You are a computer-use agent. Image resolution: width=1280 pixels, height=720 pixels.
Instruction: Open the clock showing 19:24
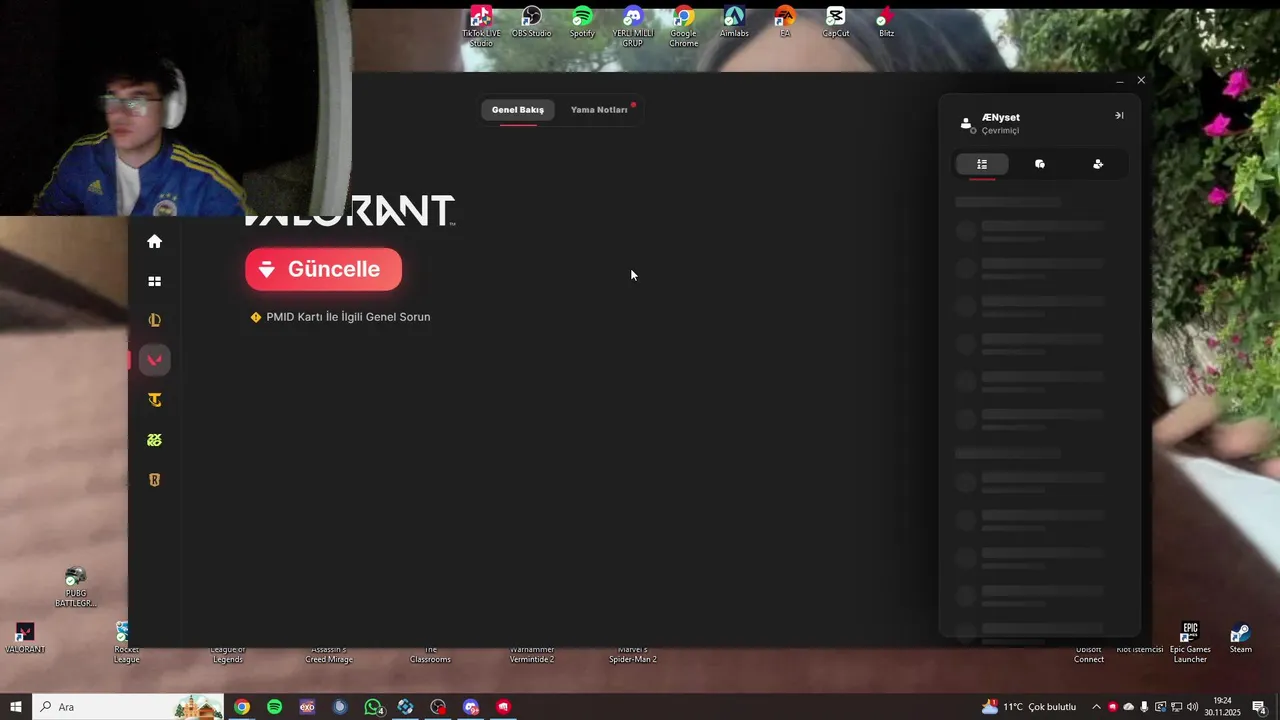coord(1223,707)
